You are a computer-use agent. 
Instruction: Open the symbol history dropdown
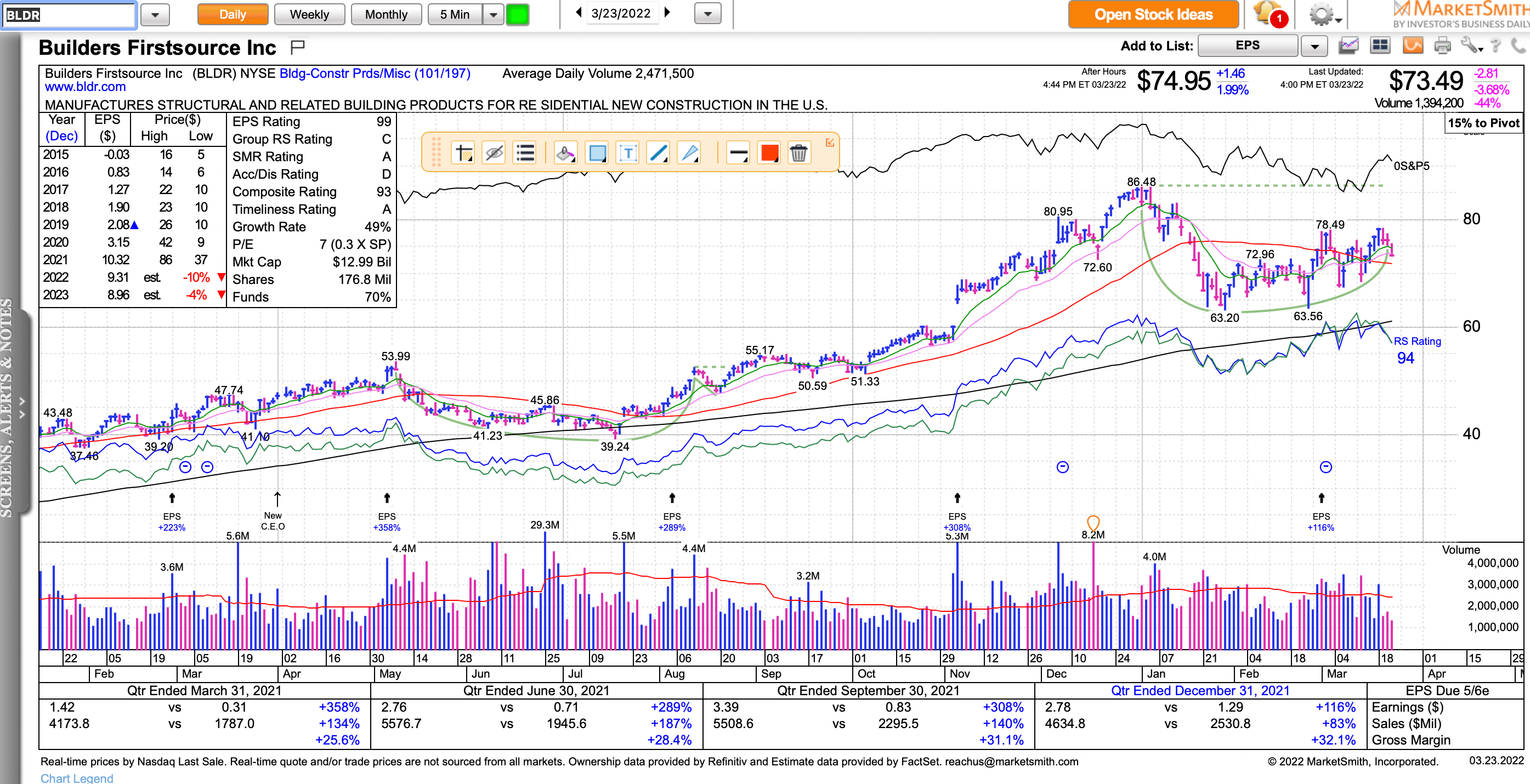(x=155, y=15)
